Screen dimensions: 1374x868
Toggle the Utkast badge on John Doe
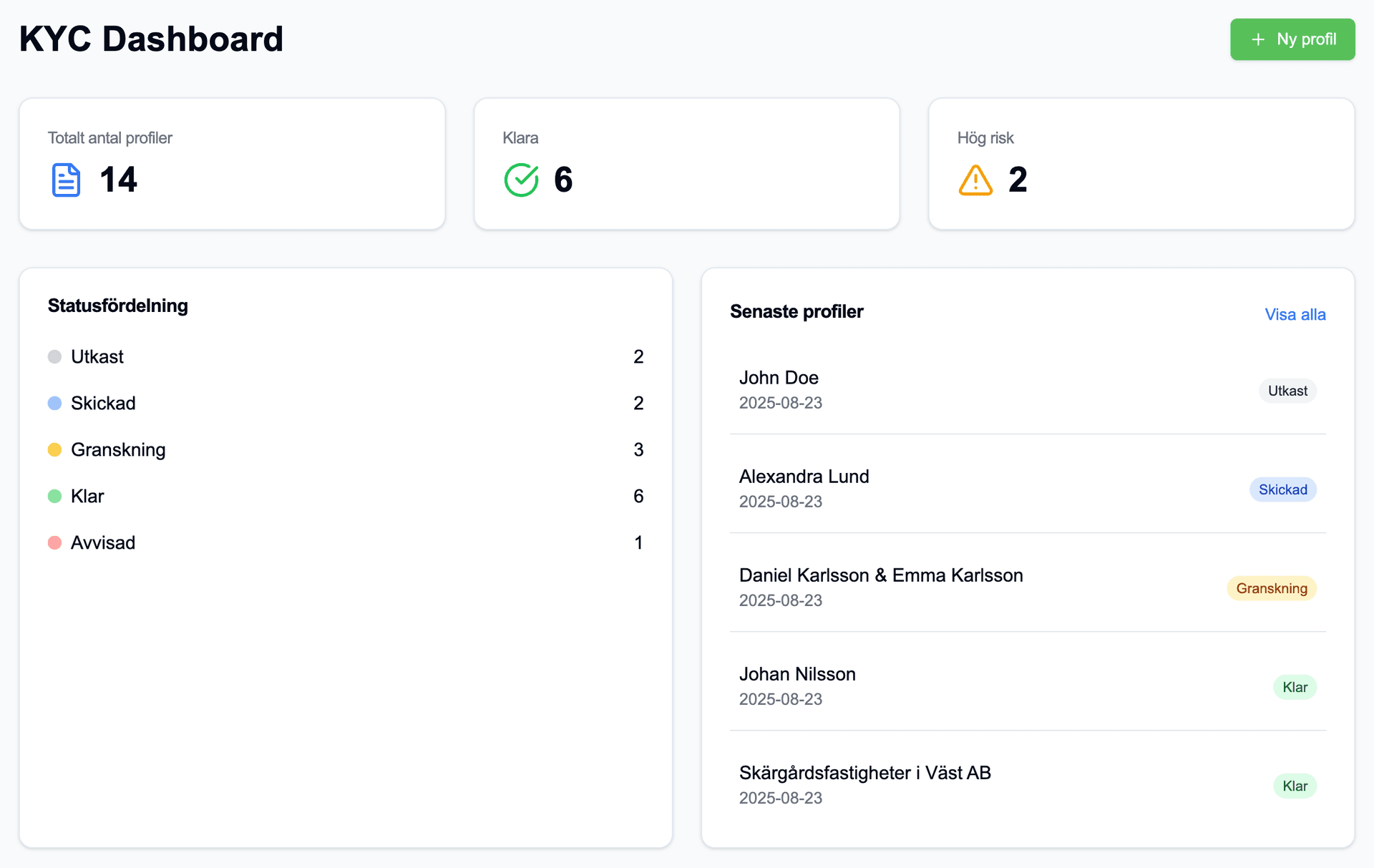[x=1287, y=391]
